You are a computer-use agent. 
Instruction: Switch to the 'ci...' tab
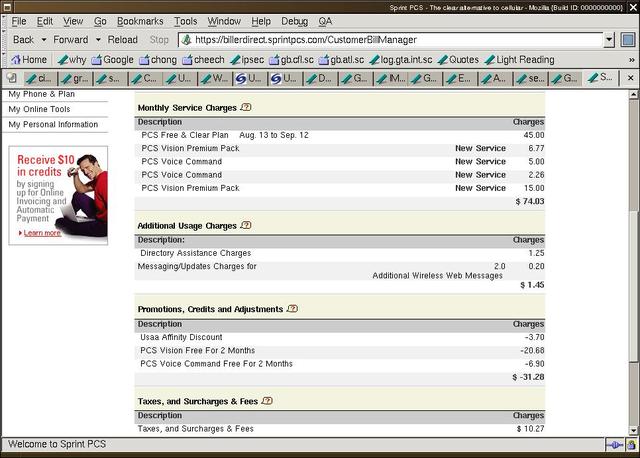(40, 78)
